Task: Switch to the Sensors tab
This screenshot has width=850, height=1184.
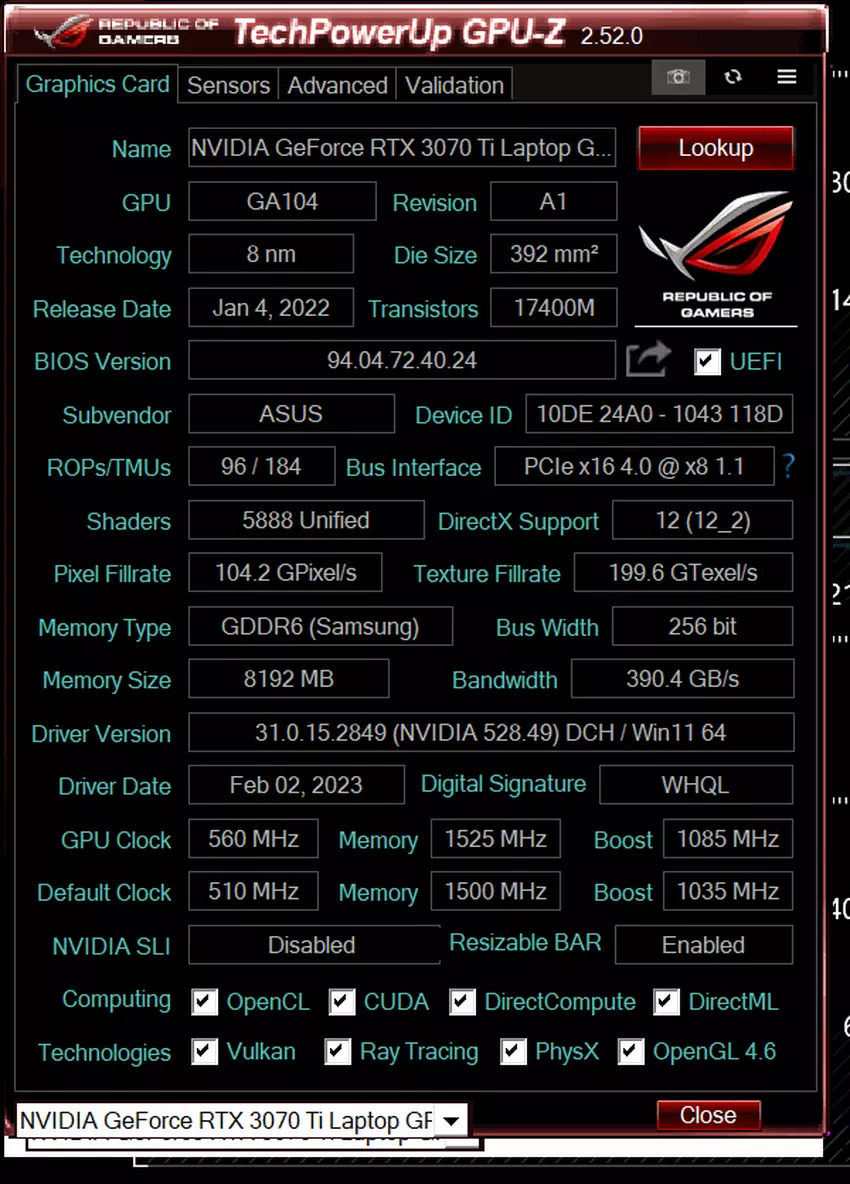Action: pyautogui.click(x=228, y=86)
